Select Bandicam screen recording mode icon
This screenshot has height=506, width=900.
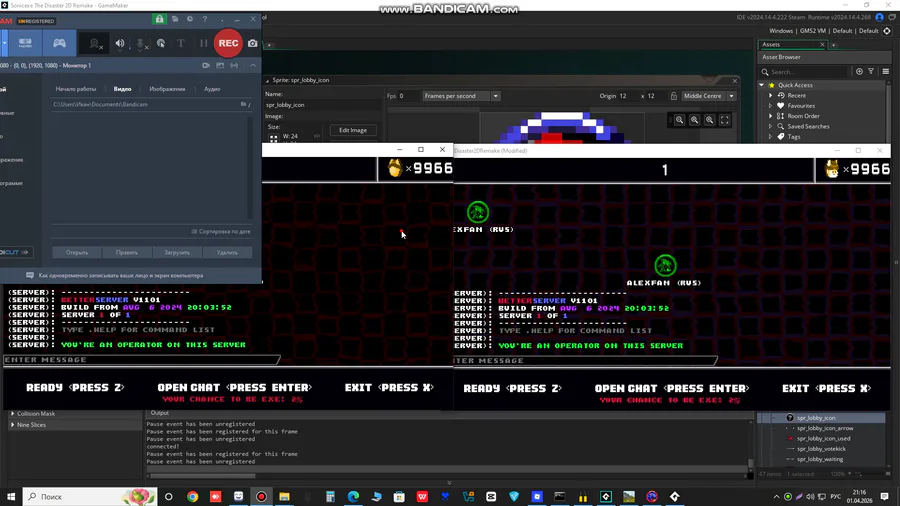[x=25, y=43]
